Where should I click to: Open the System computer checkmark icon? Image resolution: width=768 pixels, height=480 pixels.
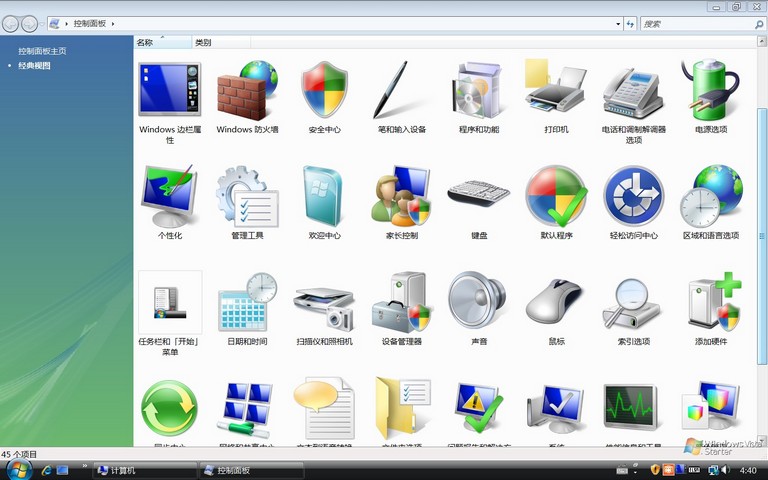point(555,408)
